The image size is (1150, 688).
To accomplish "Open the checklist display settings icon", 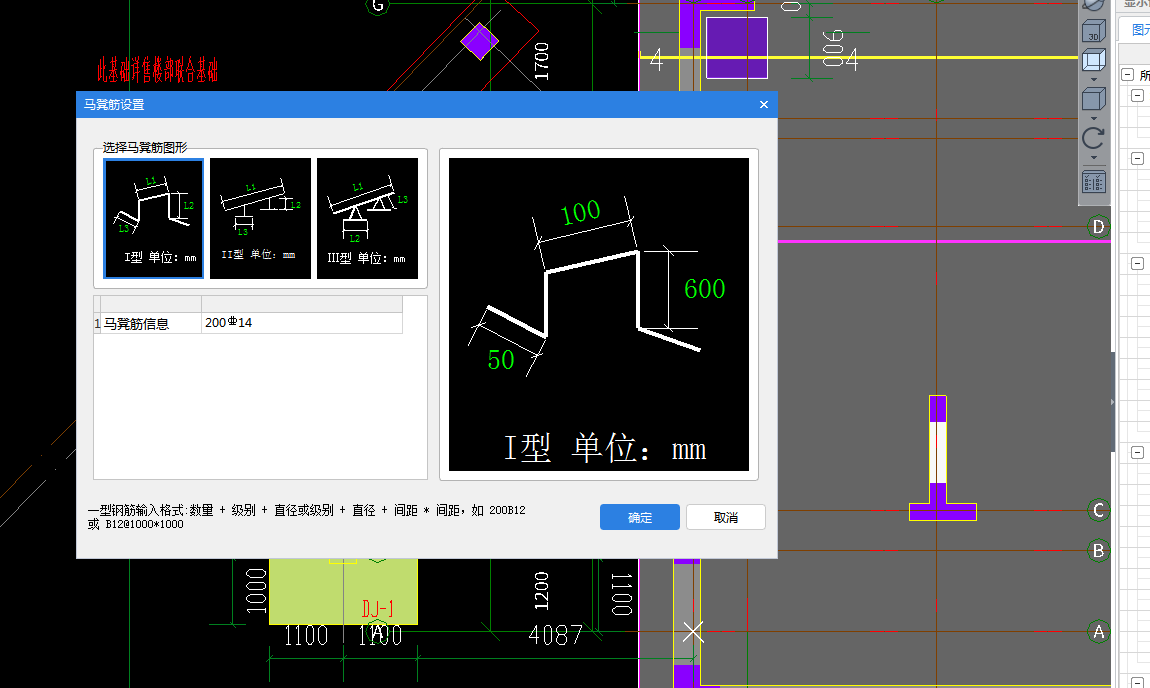I will point(1094,182).
